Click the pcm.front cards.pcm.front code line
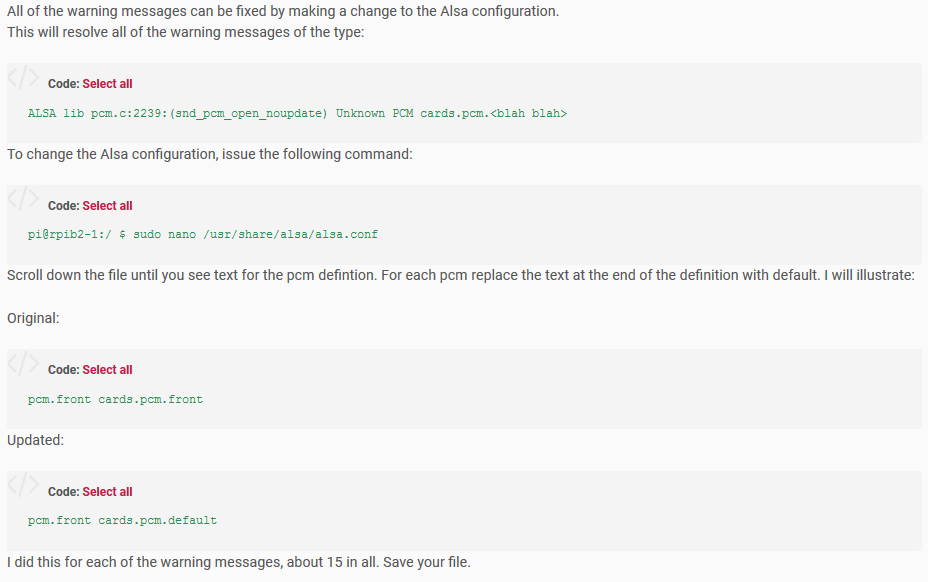 point(115,398)
